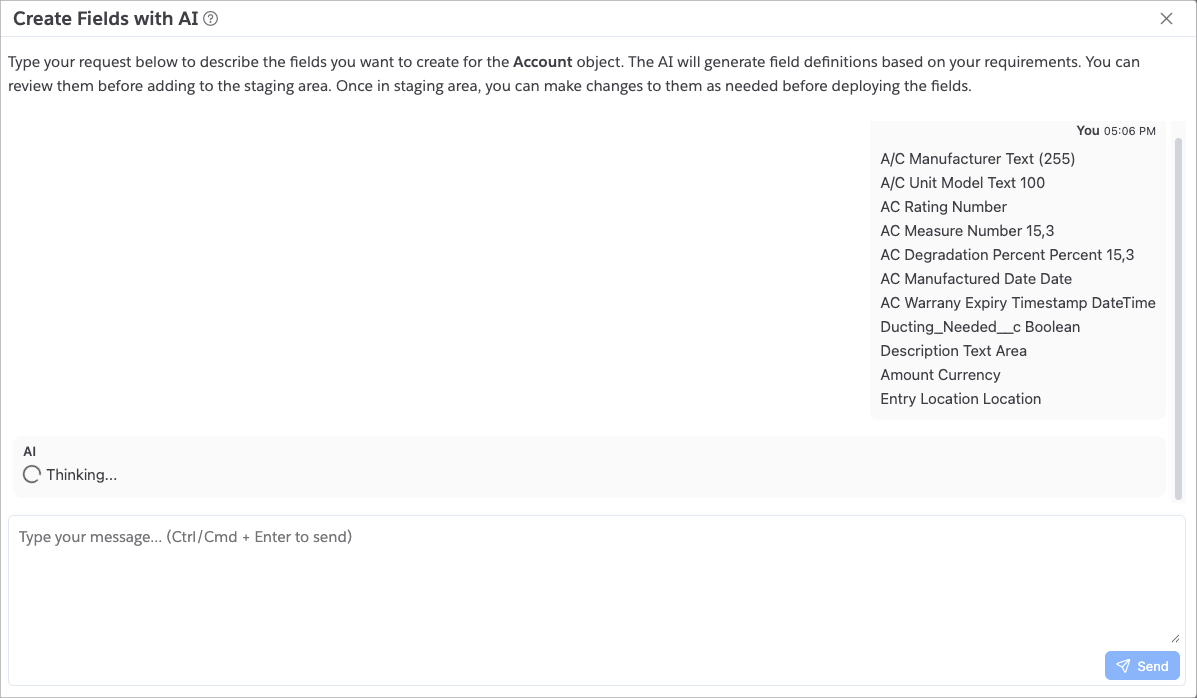Close the Create Fields with AI dialog

(x=1166, y=19)
